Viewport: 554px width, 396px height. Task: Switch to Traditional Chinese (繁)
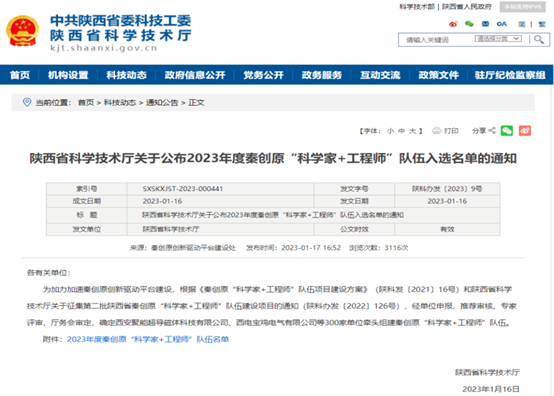click(542, 24)
